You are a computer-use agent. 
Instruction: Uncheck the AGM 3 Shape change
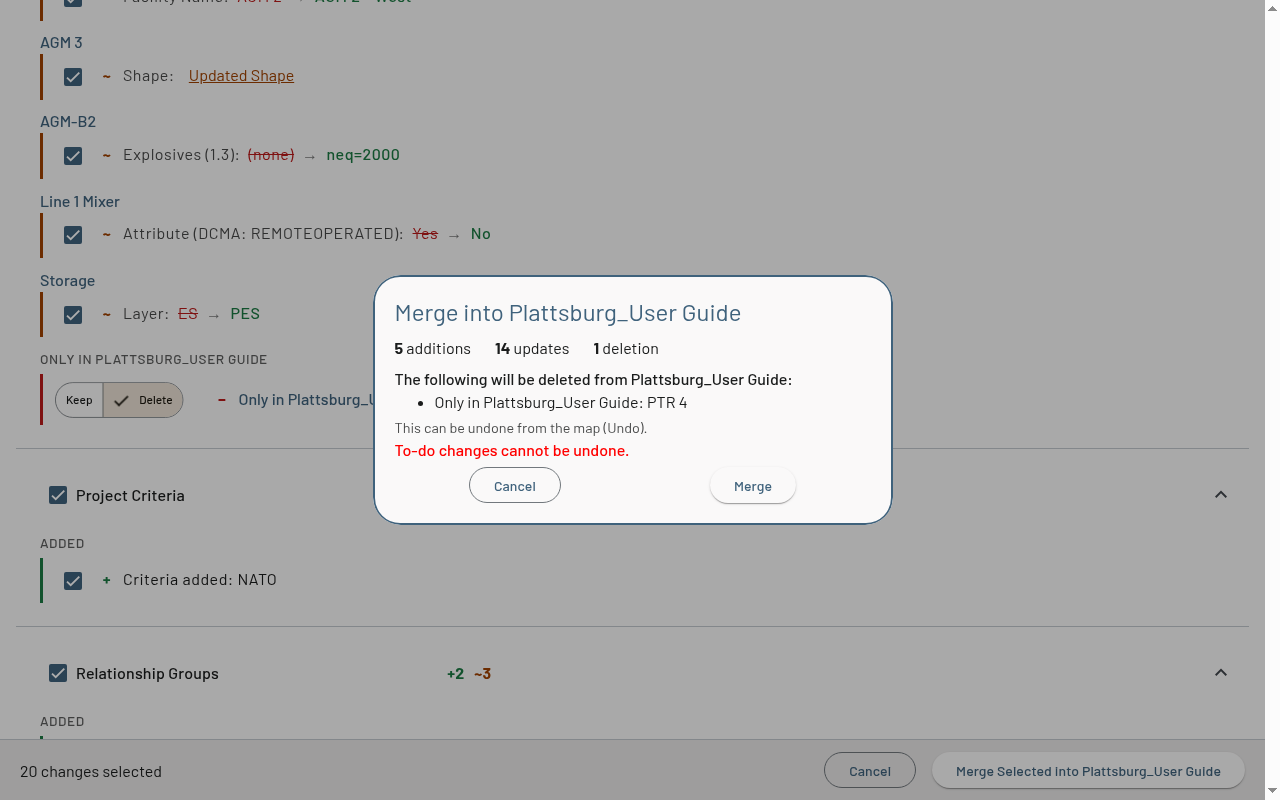(73, 76)
